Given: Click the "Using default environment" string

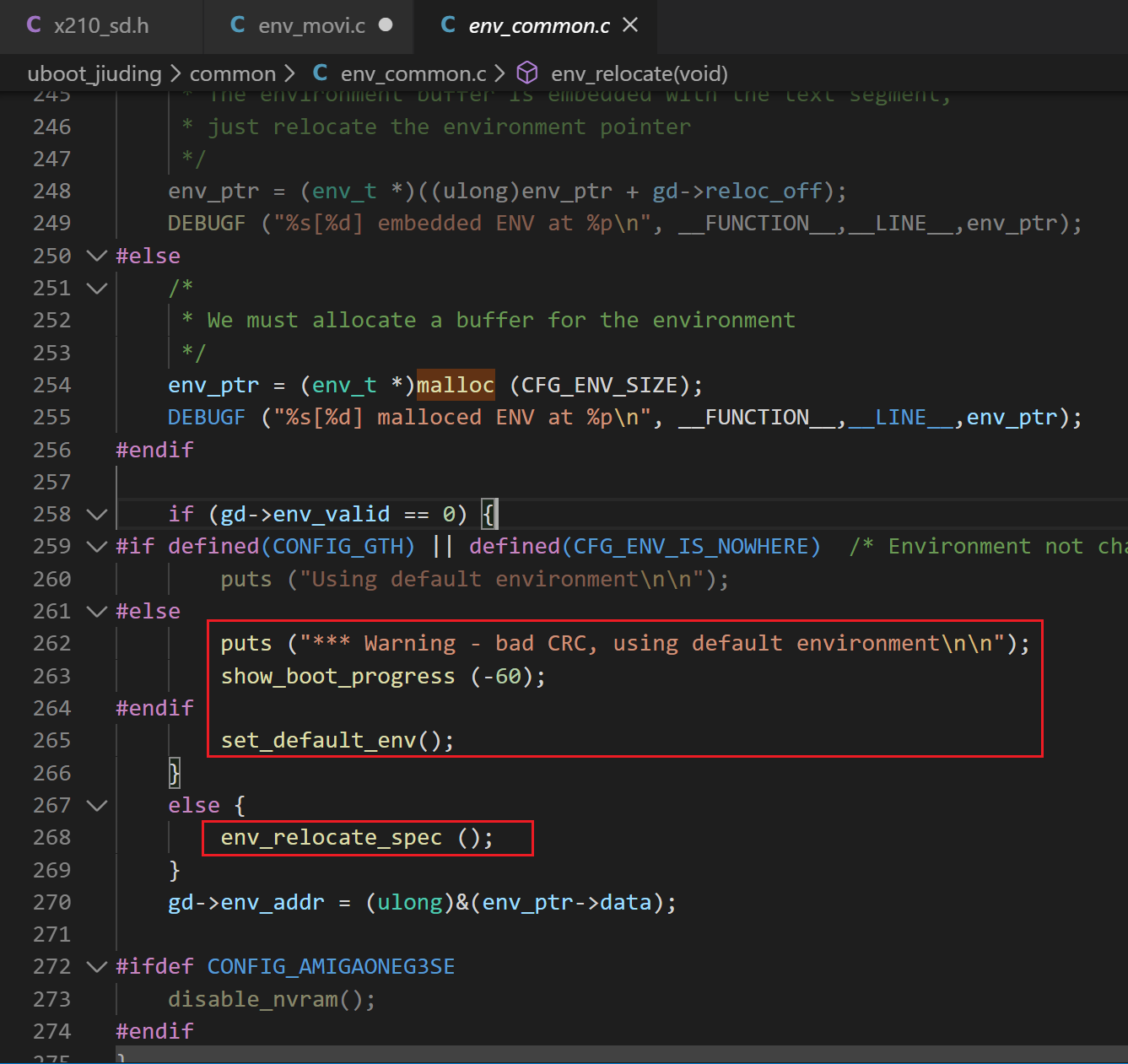Looking at the screenshot, I should (x=508, y=580).
